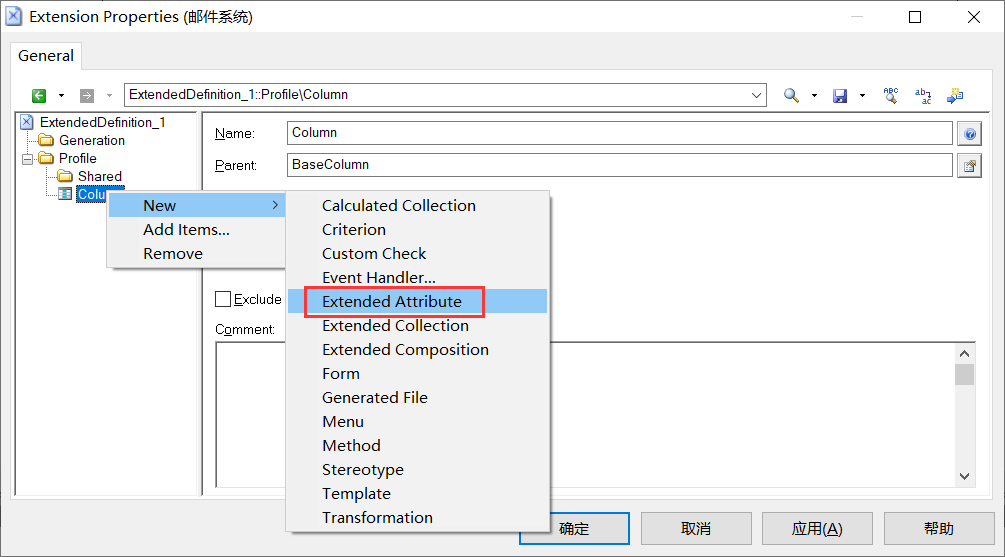Open the forward arrow history dropdown
This screenshot has height=557, width=1005.
pyautogui.click(x=110, y=96)
